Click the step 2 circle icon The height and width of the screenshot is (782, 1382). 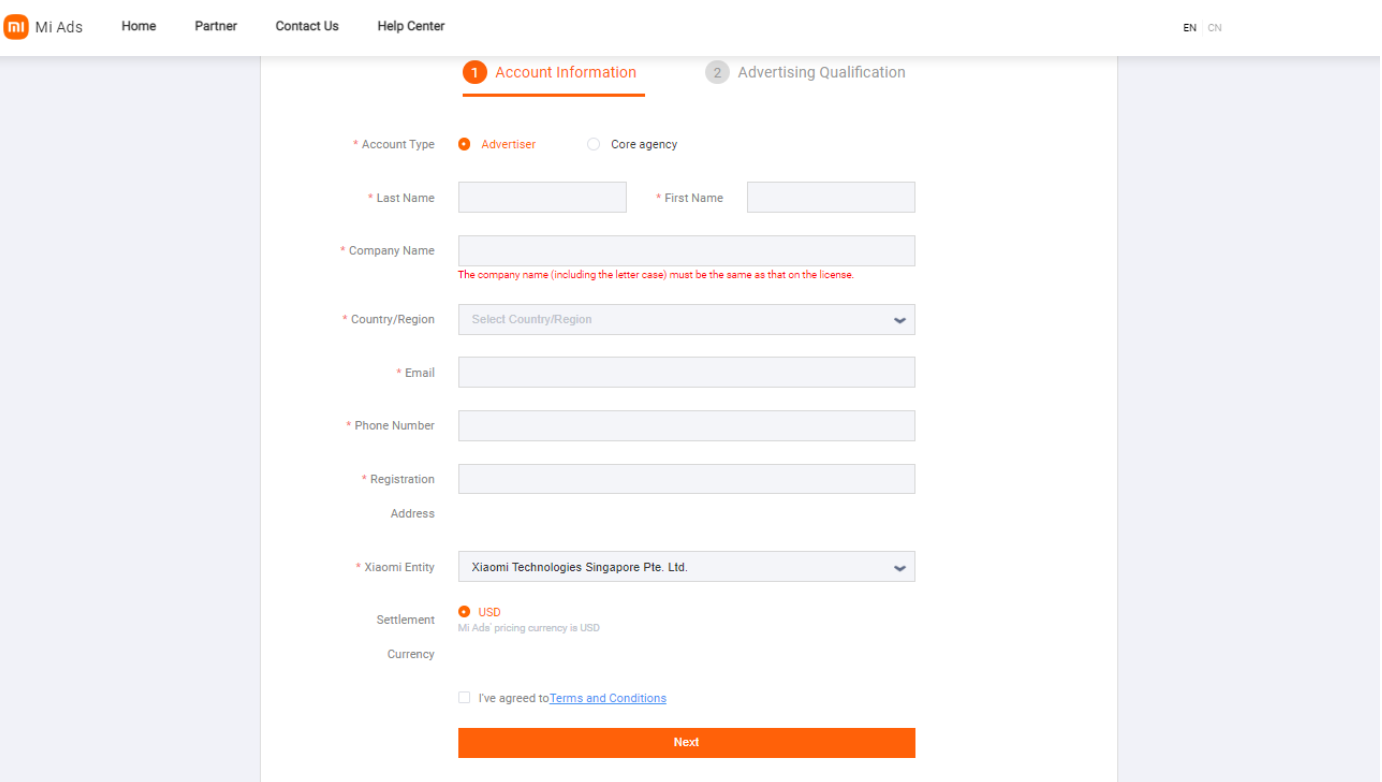[717, 72]
